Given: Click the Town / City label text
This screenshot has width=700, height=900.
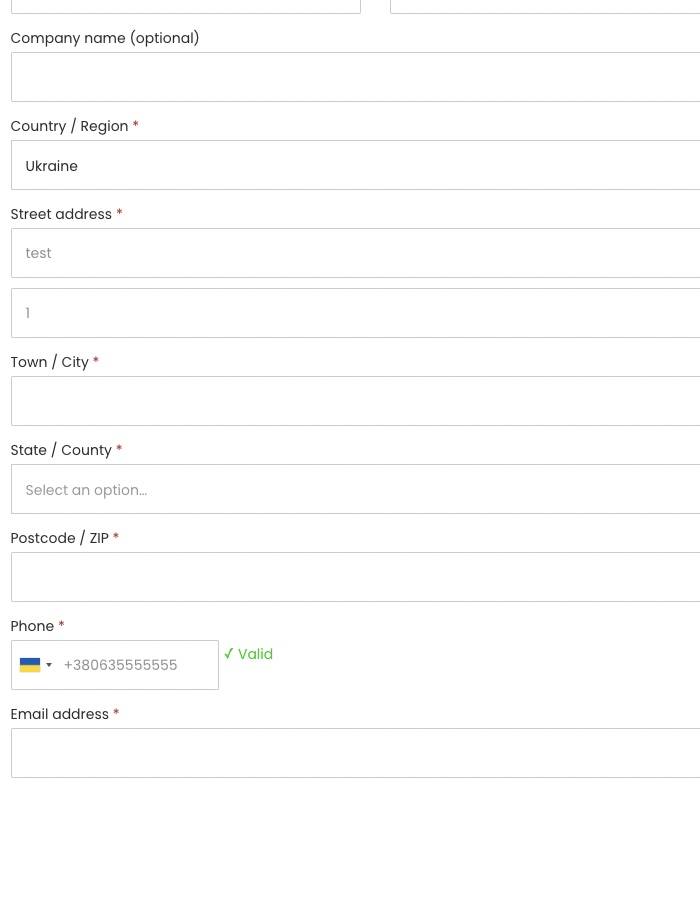Looking at the screenshot, I should 49,362.
